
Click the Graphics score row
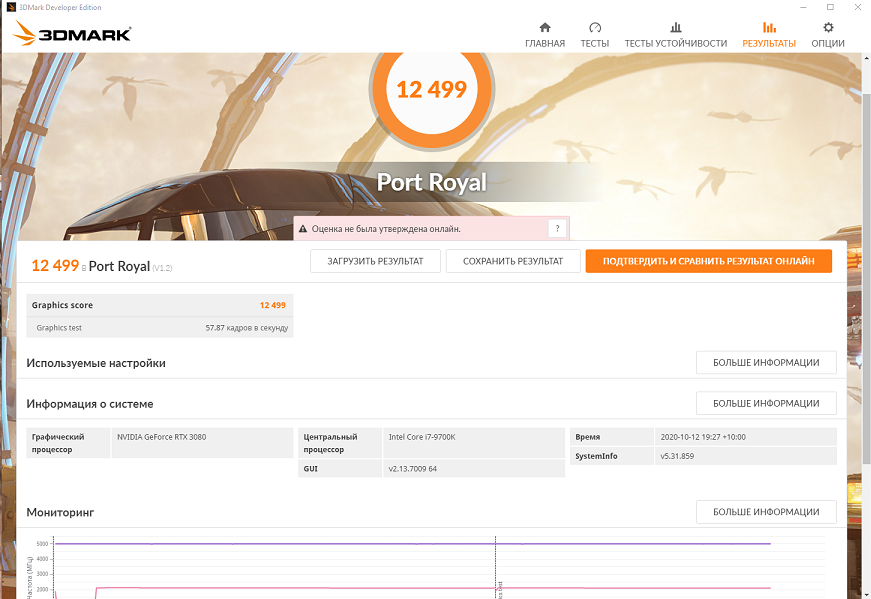pos(159,305)
